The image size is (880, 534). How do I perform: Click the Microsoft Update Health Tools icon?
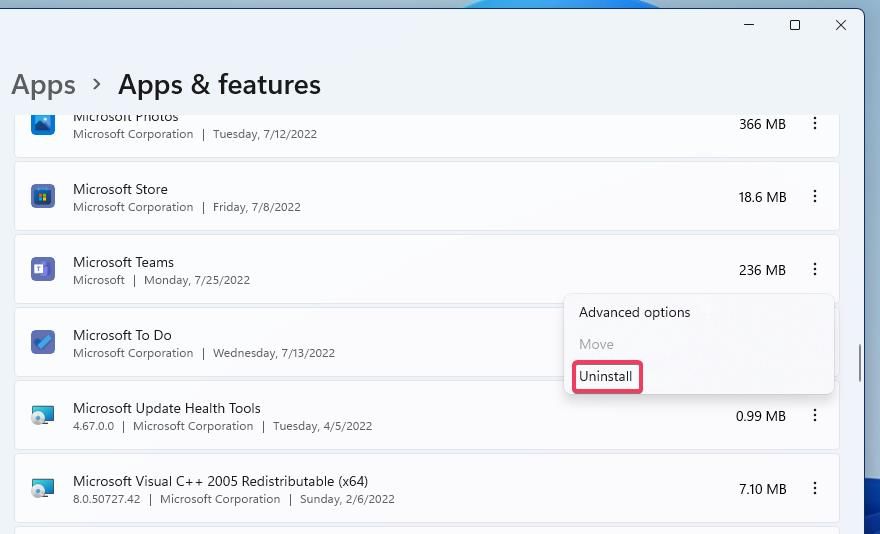(x=43, y=416)
